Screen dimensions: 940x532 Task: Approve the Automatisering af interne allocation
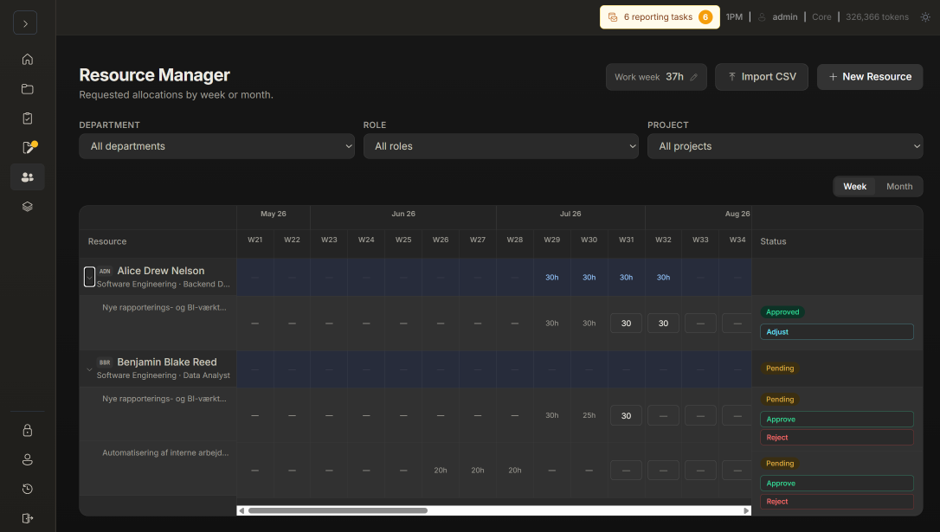tap(836, 483)
